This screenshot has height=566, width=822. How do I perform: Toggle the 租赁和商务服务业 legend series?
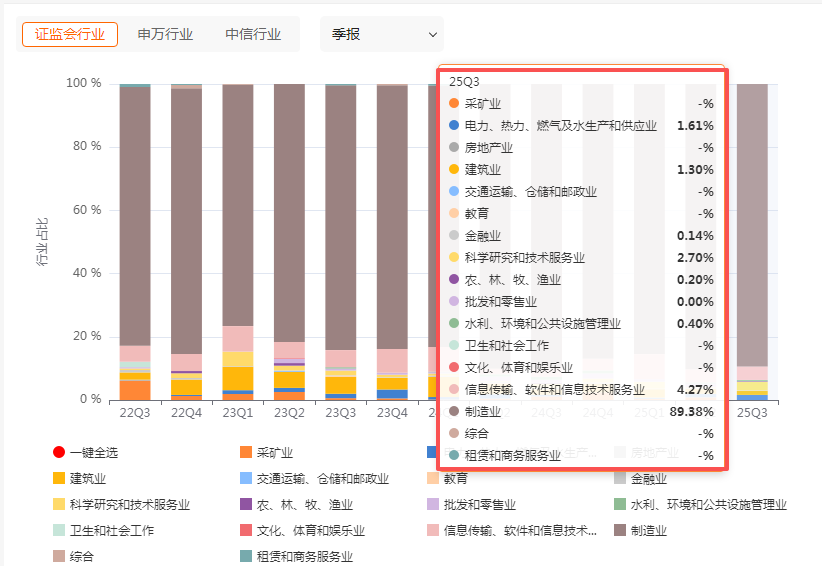click(296, 556)
